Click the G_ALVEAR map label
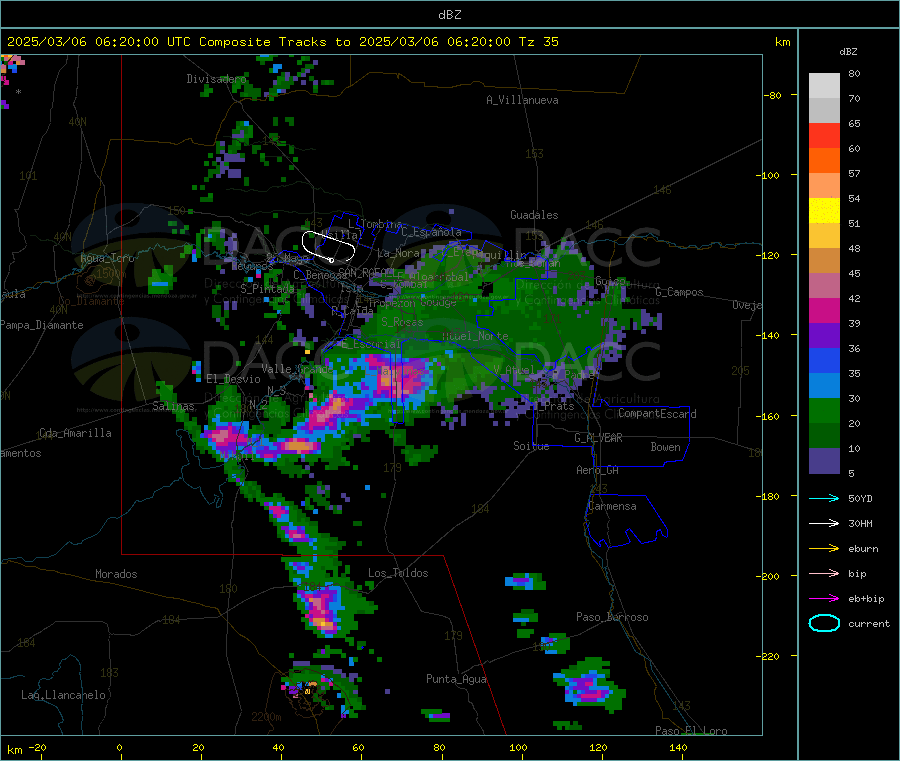Screen dimensions: 900x761 point(598,438)
